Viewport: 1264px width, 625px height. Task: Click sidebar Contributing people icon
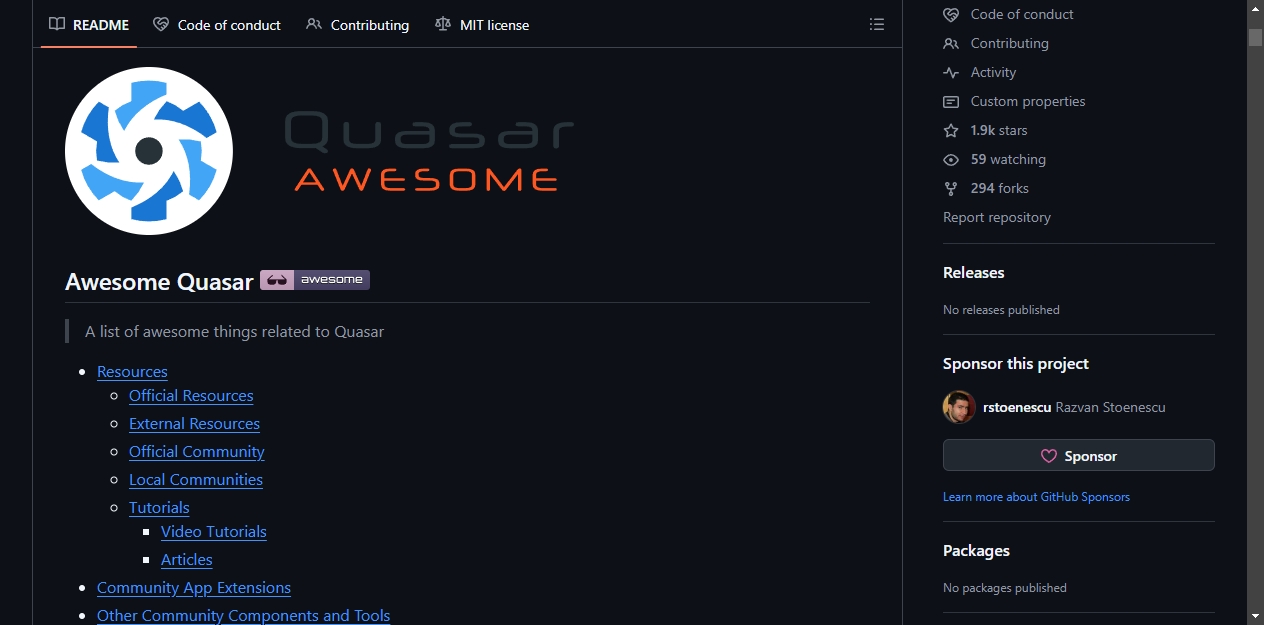[951, 43]
